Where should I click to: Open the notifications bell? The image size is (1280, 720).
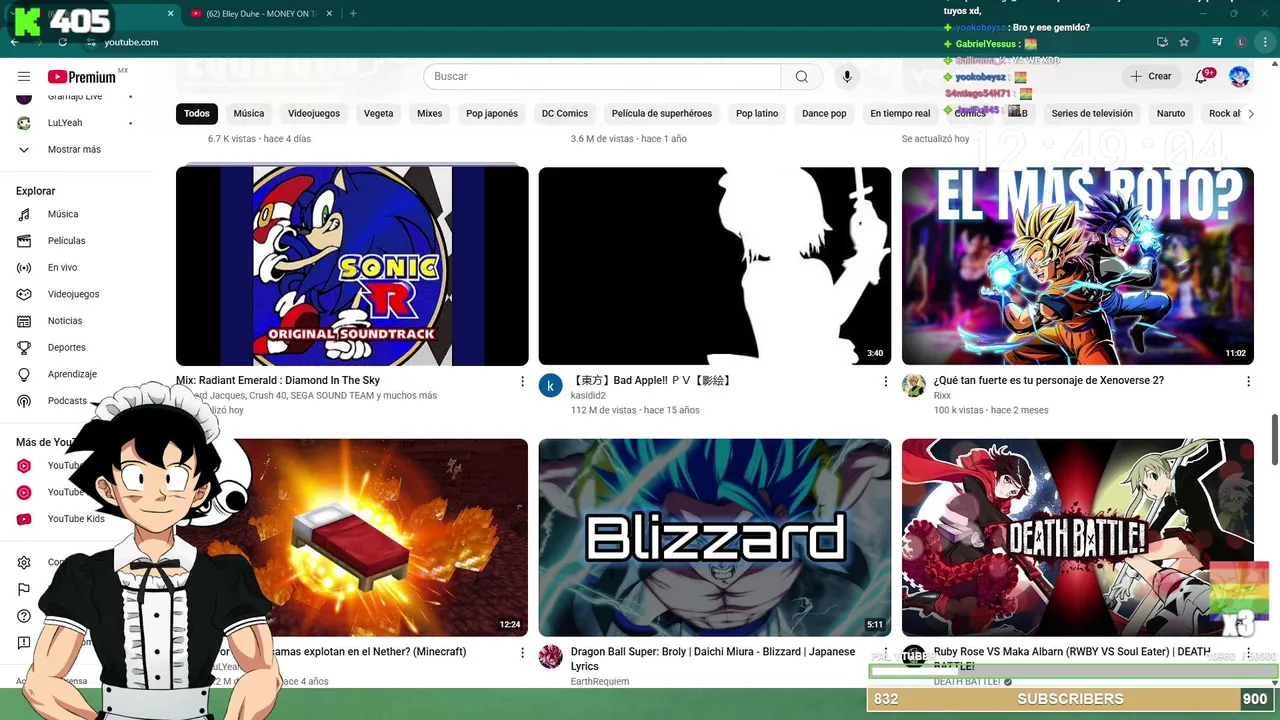tap(1202, 77)
